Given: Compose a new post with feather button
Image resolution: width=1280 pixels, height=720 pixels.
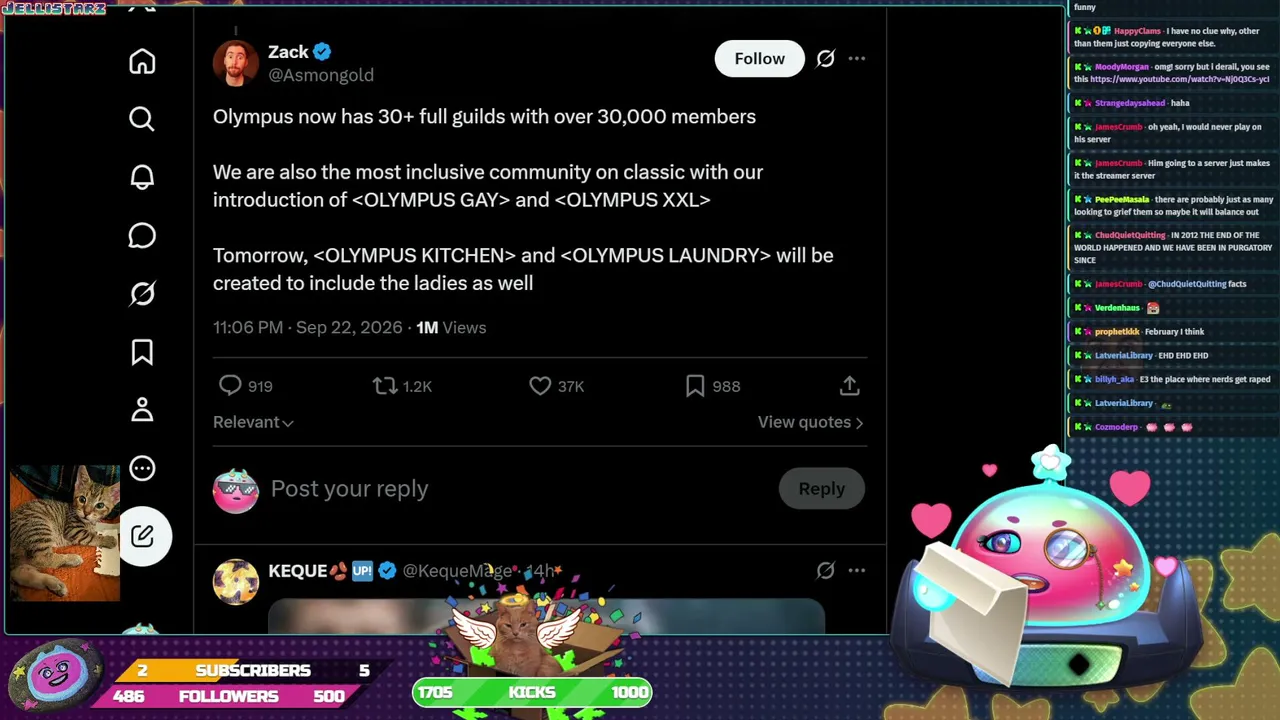Looking at the screenshot, I should 143,536.
